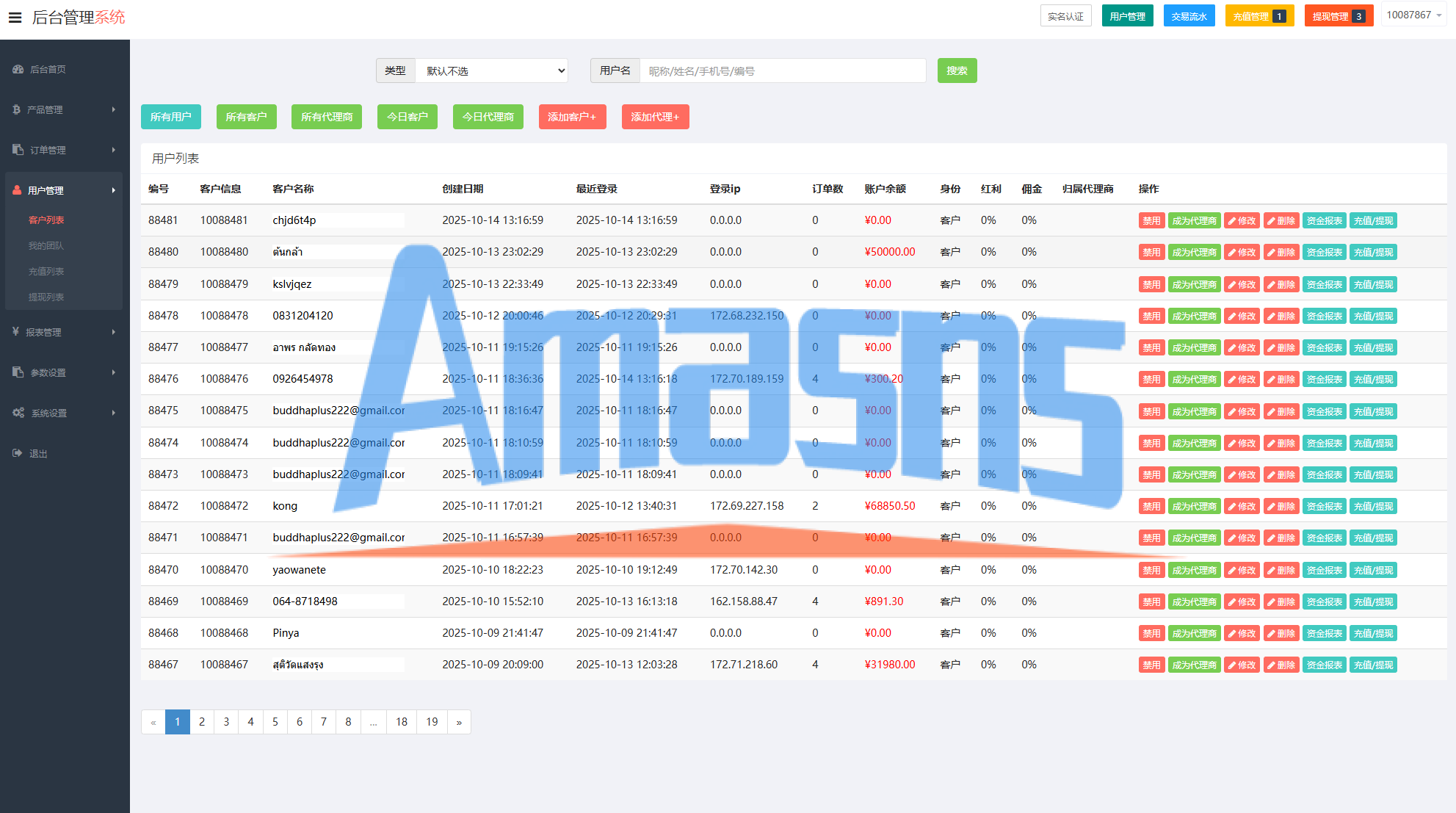Open the 类型 dropdown showing 默认不选
Image resolution: width=1456 pixels, height=813 pixels.
[x=492, y=71]
